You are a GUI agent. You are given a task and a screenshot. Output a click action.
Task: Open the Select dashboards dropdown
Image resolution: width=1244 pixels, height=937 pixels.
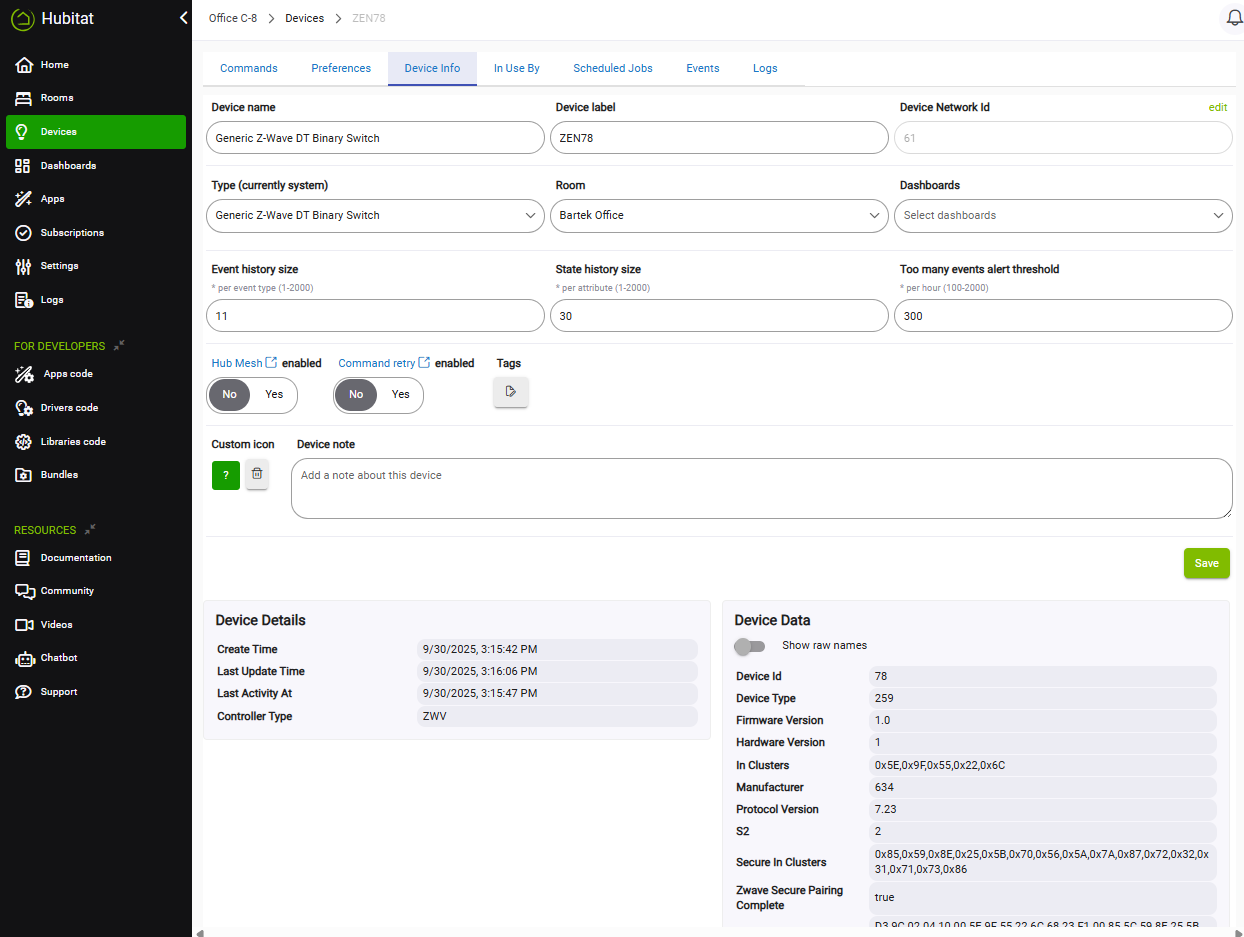pyautogui.click(x=1062, y=216)
